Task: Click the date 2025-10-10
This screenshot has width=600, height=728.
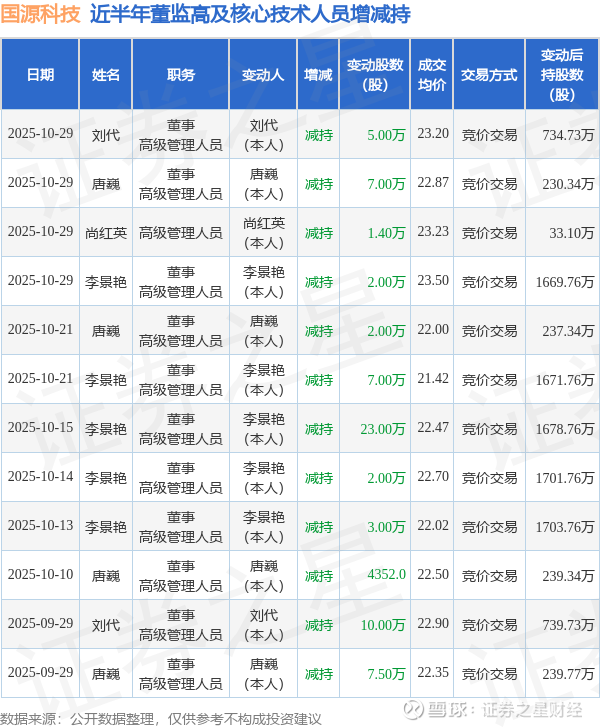Action: [40, 574]
